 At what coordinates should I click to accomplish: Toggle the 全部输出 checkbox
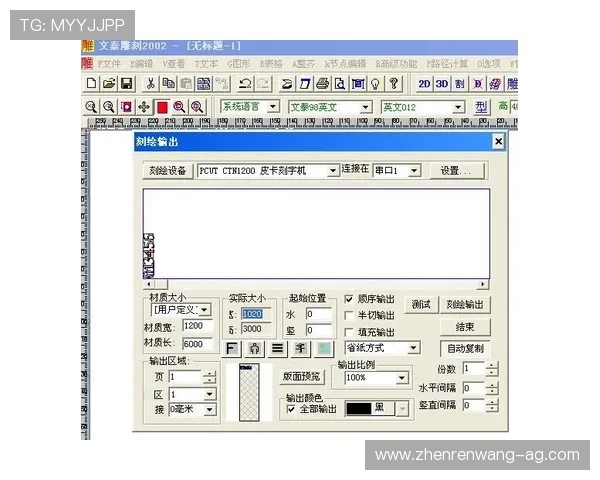point(291,409)
